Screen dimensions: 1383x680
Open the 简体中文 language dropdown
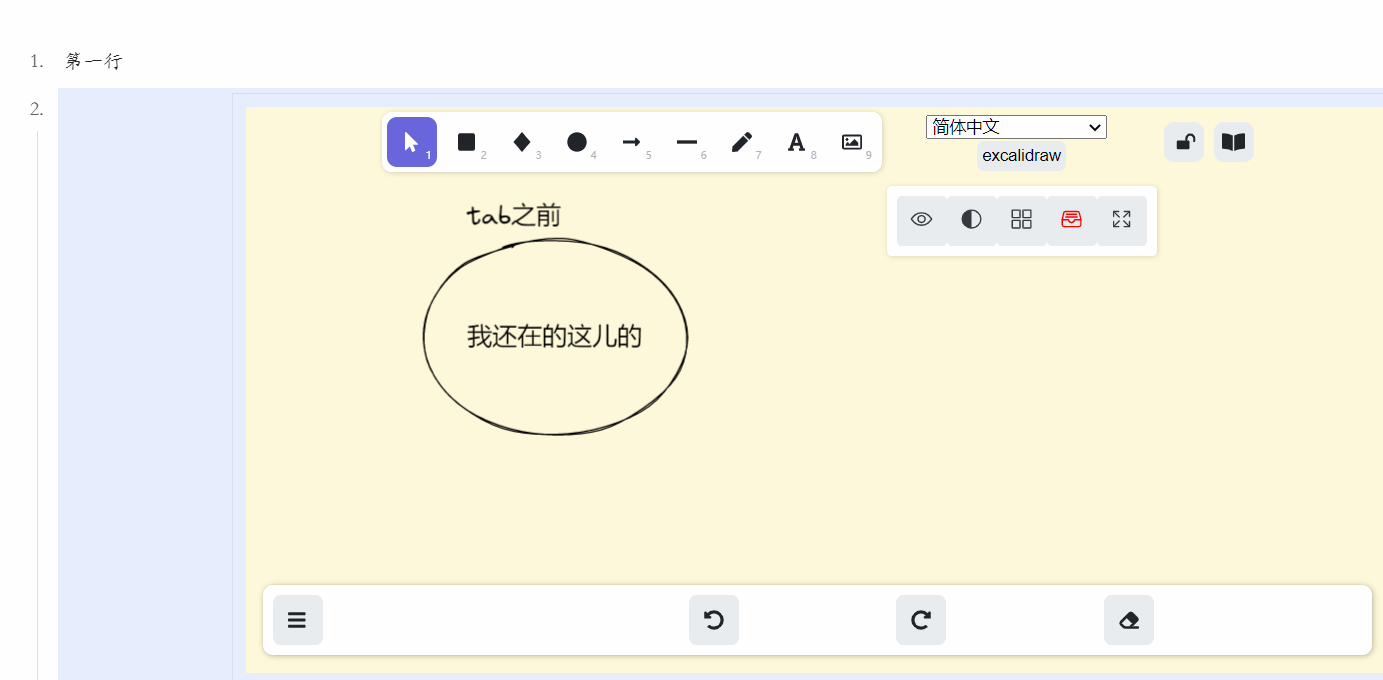click(x=1016, y=127)
